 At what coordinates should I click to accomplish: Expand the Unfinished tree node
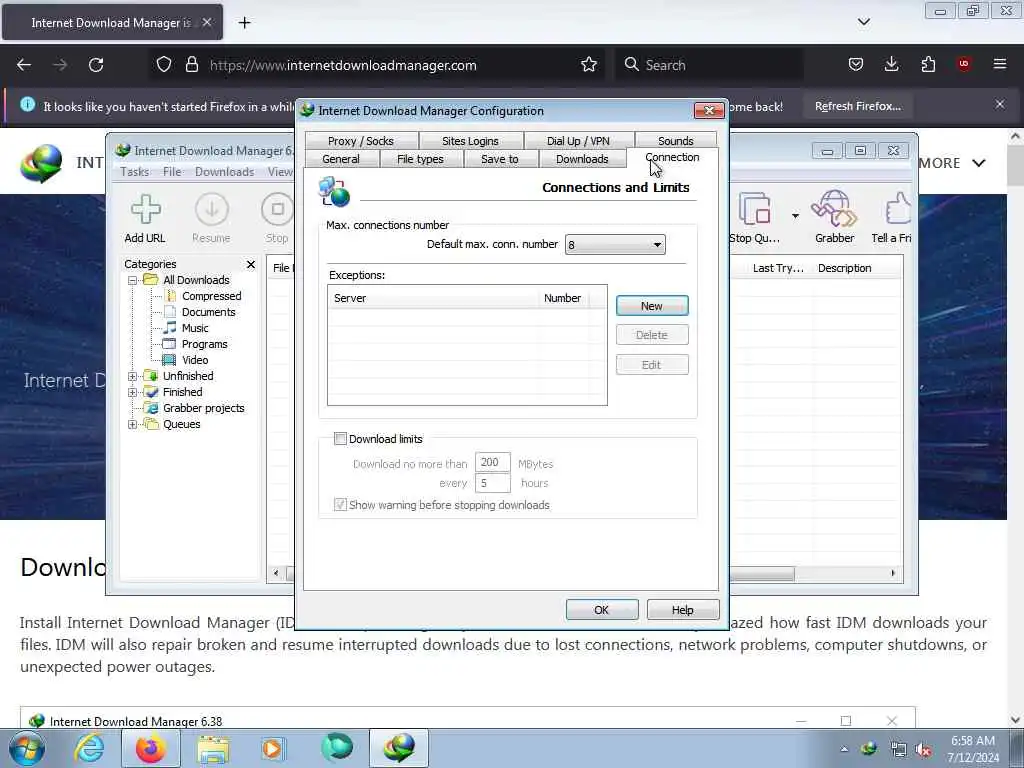[x=133, y=376]
